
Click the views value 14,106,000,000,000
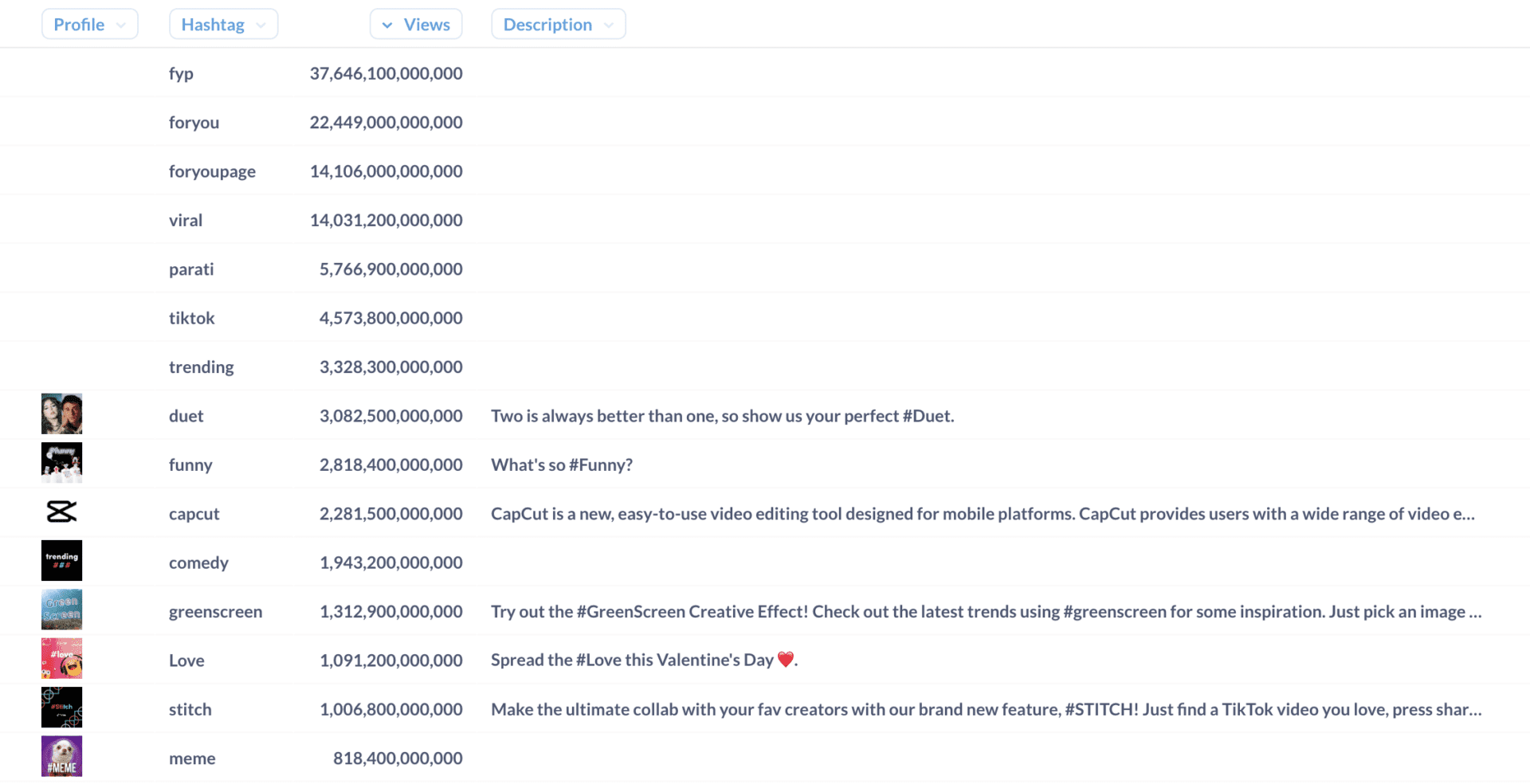point(386,171)
